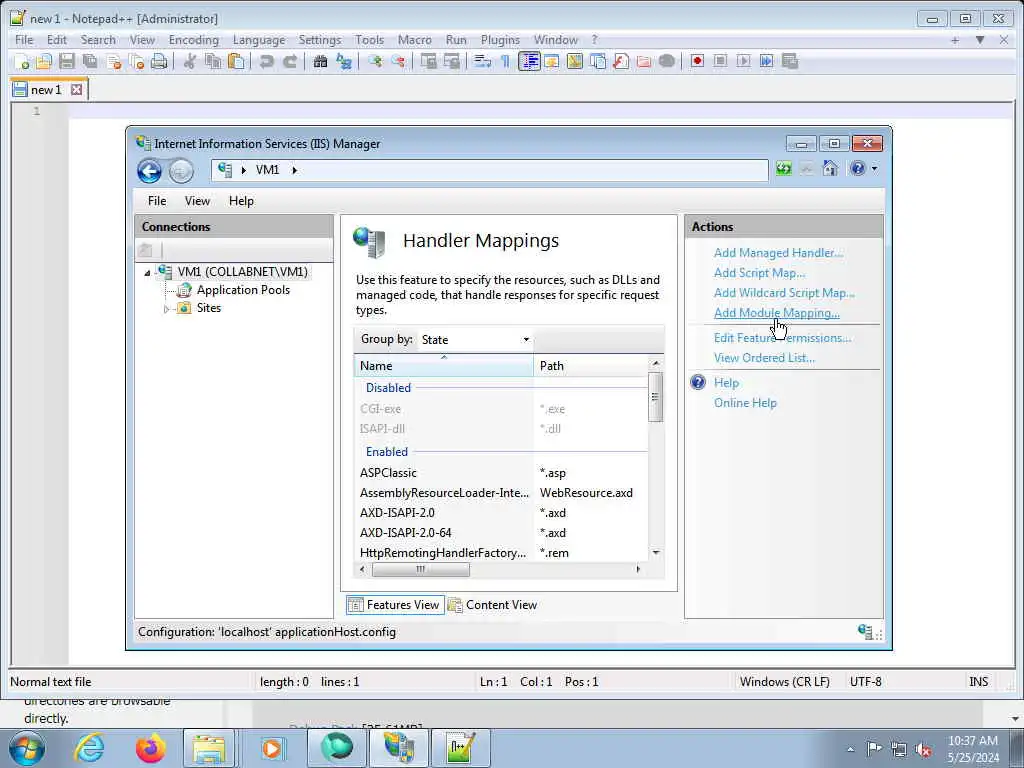Collapse the VM1 (COLLABNET\VM1) tree node
1024x768 pixels.
tap(147, 273)
